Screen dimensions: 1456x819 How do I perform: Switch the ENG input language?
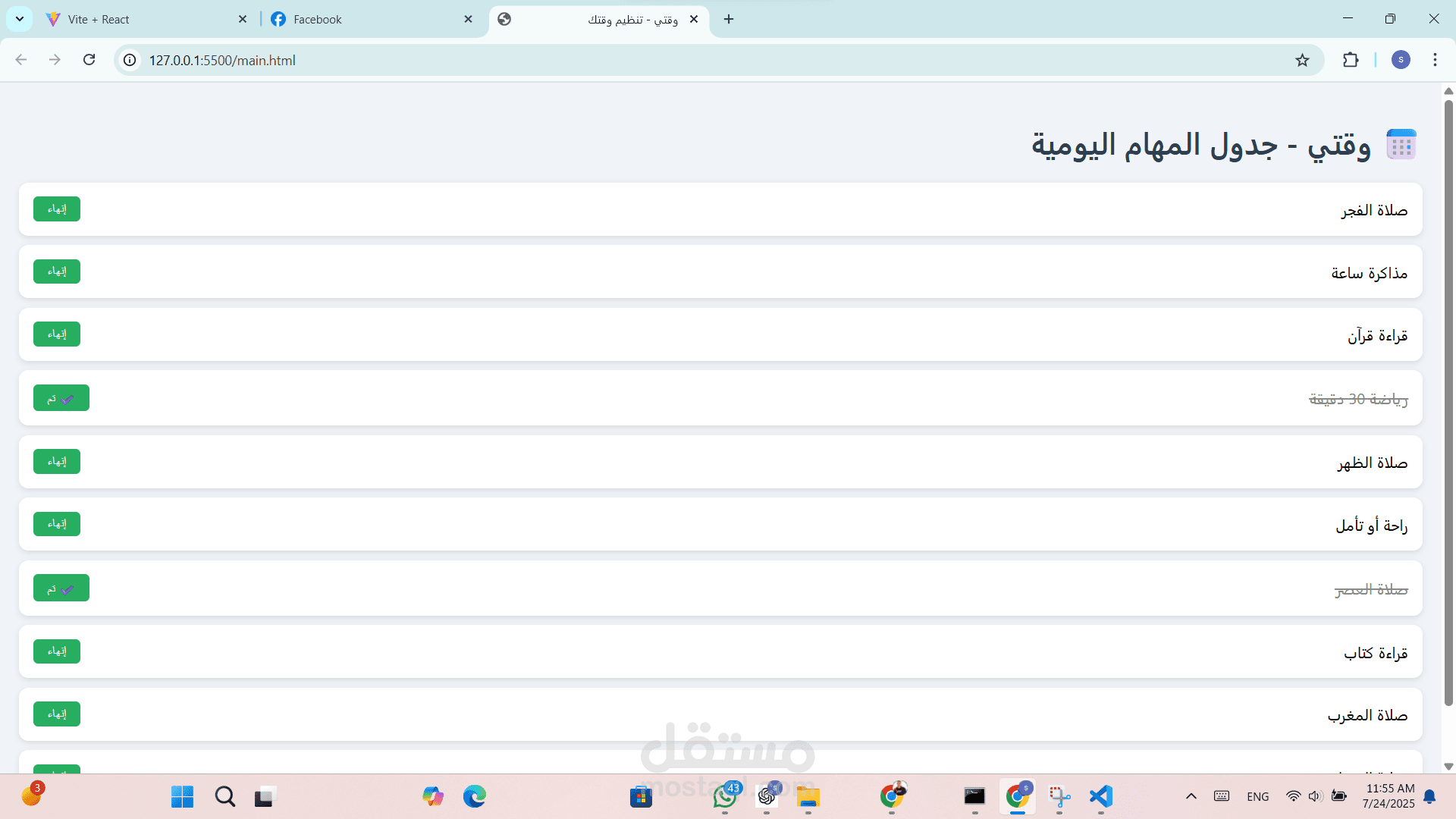1257,796
